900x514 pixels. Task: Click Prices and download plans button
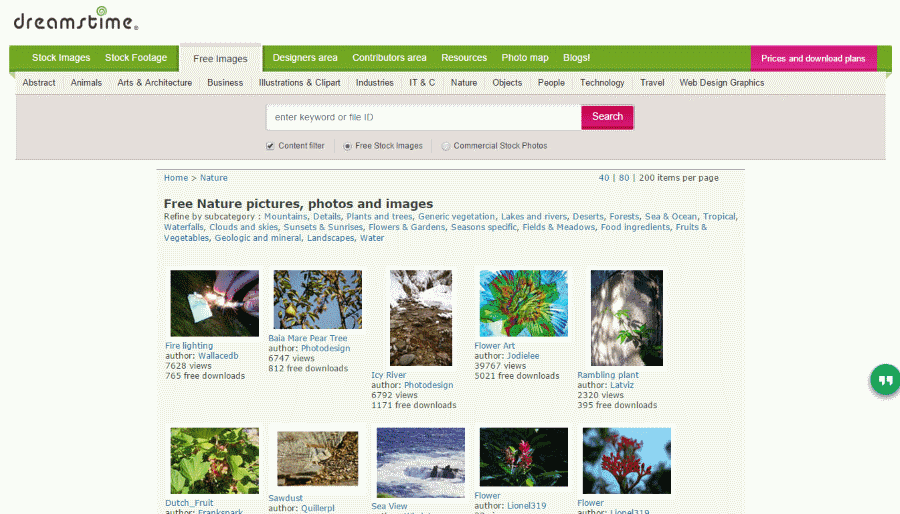coord(813,59)
